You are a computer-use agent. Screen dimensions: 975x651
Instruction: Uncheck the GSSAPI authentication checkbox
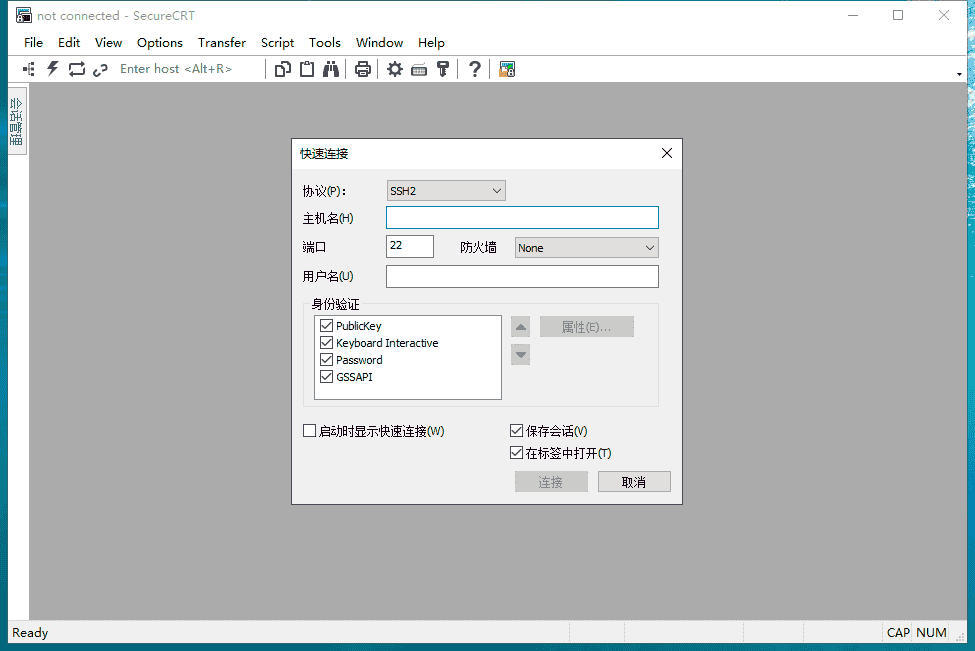326,377
